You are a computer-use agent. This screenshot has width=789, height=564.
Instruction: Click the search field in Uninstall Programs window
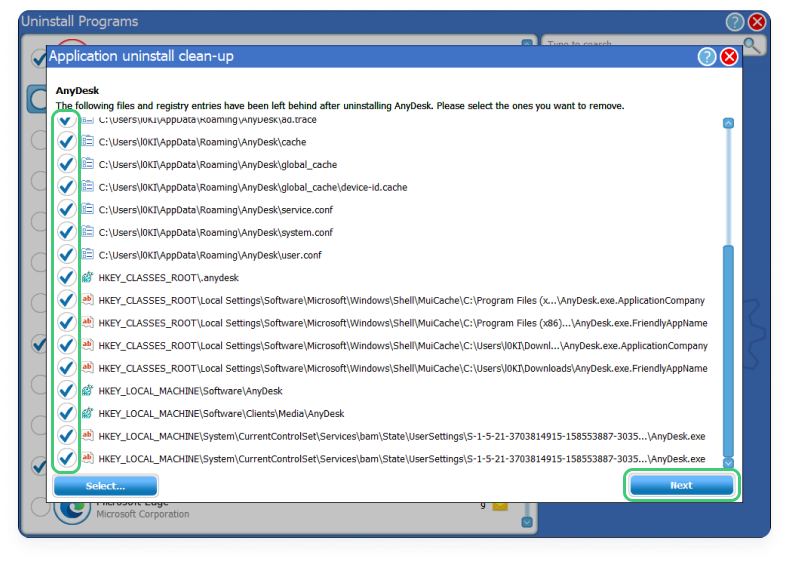pos(643,44)
